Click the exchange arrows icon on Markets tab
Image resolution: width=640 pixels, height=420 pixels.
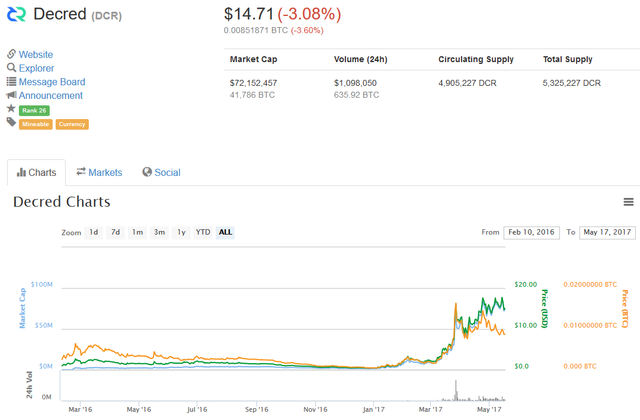click(x=81, y=171)
